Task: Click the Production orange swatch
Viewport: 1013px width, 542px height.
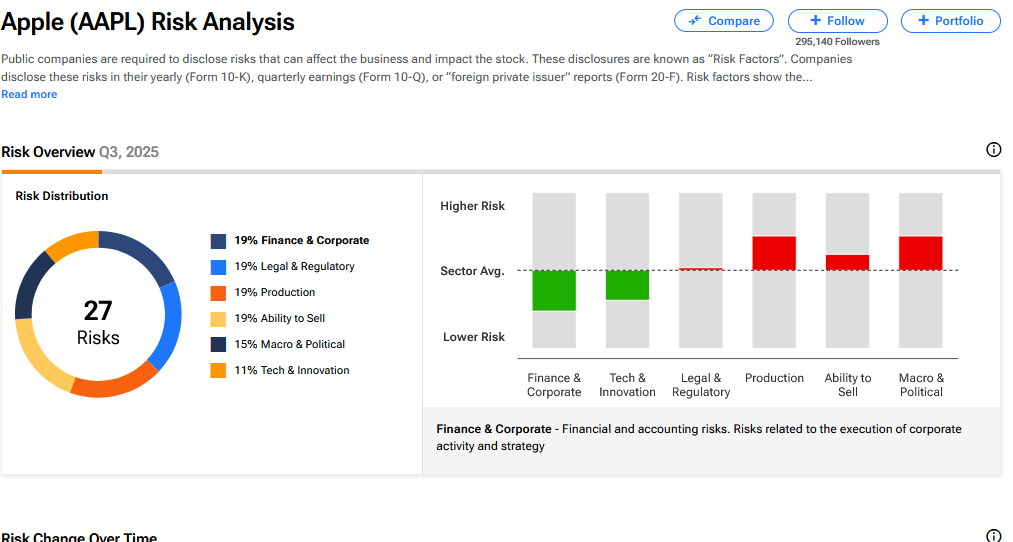Action: [x=218, y=293]
